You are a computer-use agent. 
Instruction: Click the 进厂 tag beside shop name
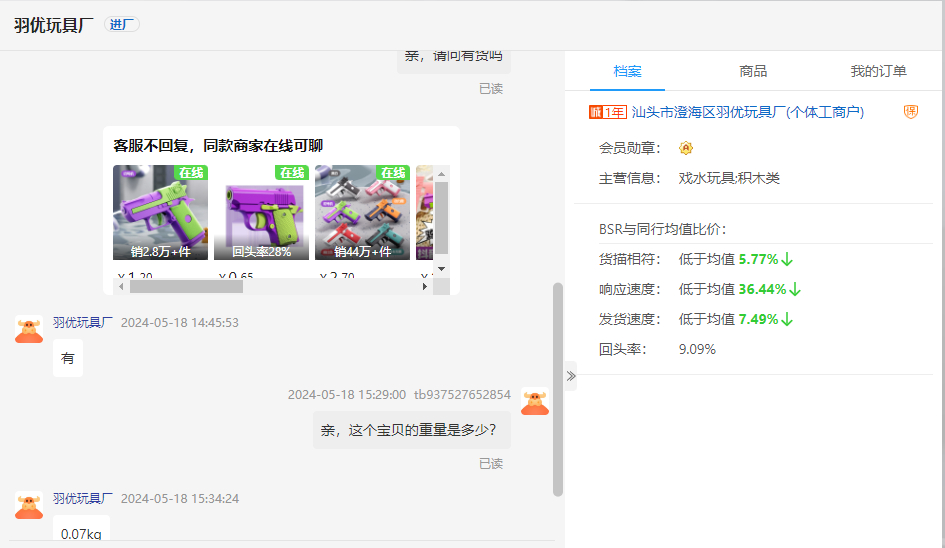point(123,25)
